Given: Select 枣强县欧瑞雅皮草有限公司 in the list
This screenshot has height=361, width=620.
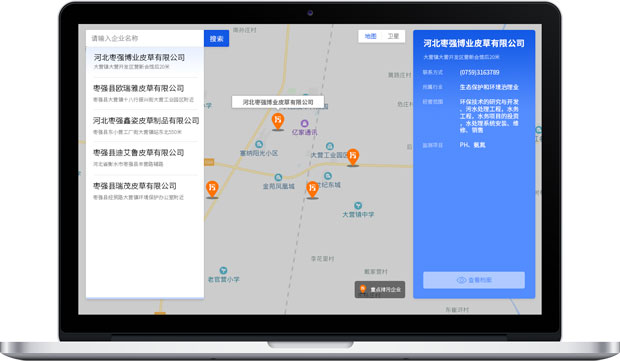Looking at the screenshot, I should (x=145, y=93).
